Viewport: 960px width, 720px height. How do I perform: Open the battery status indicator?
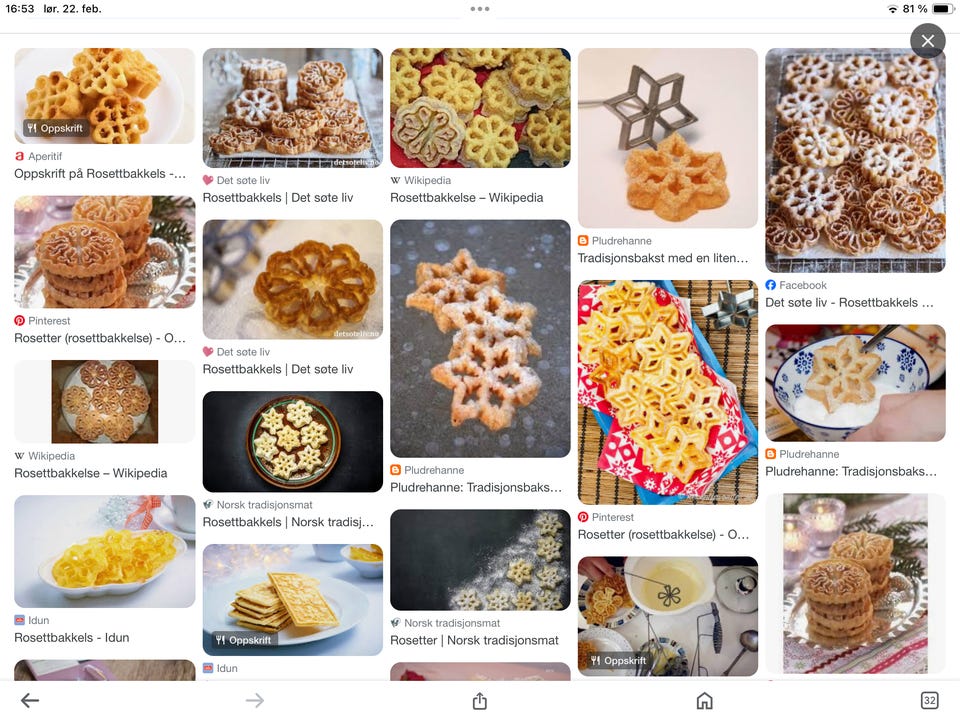tap(942, 9)
